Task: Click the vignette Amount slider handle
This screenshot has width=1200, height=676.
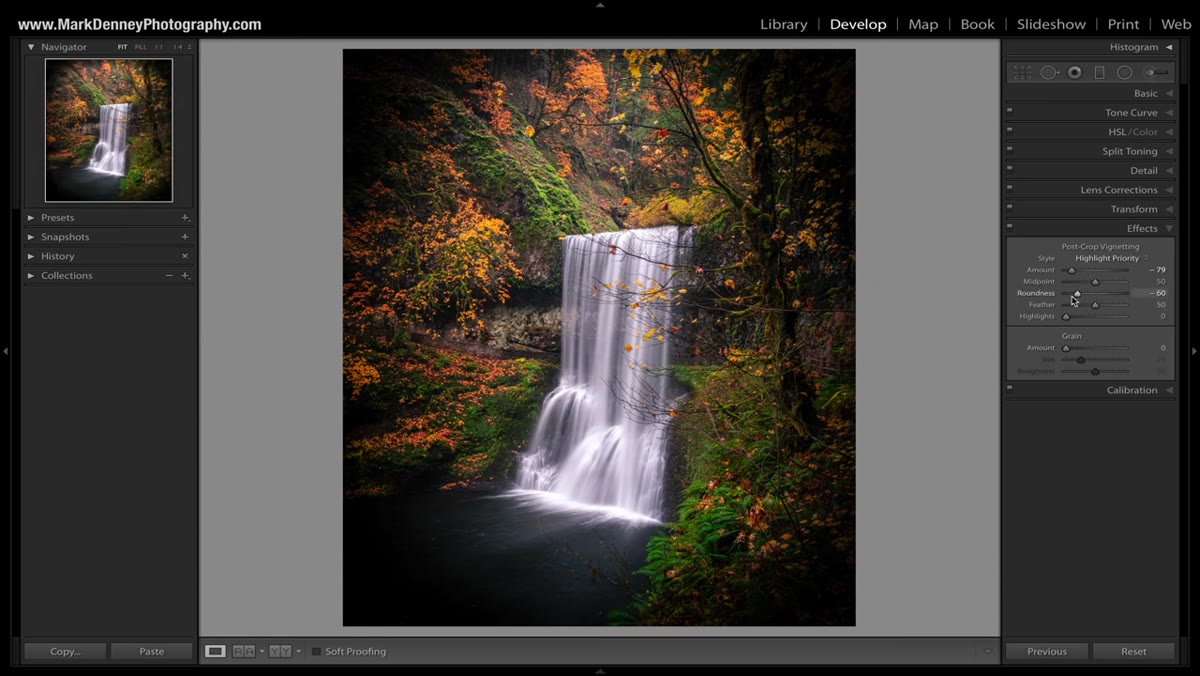Action: [x=1071, y=270]
